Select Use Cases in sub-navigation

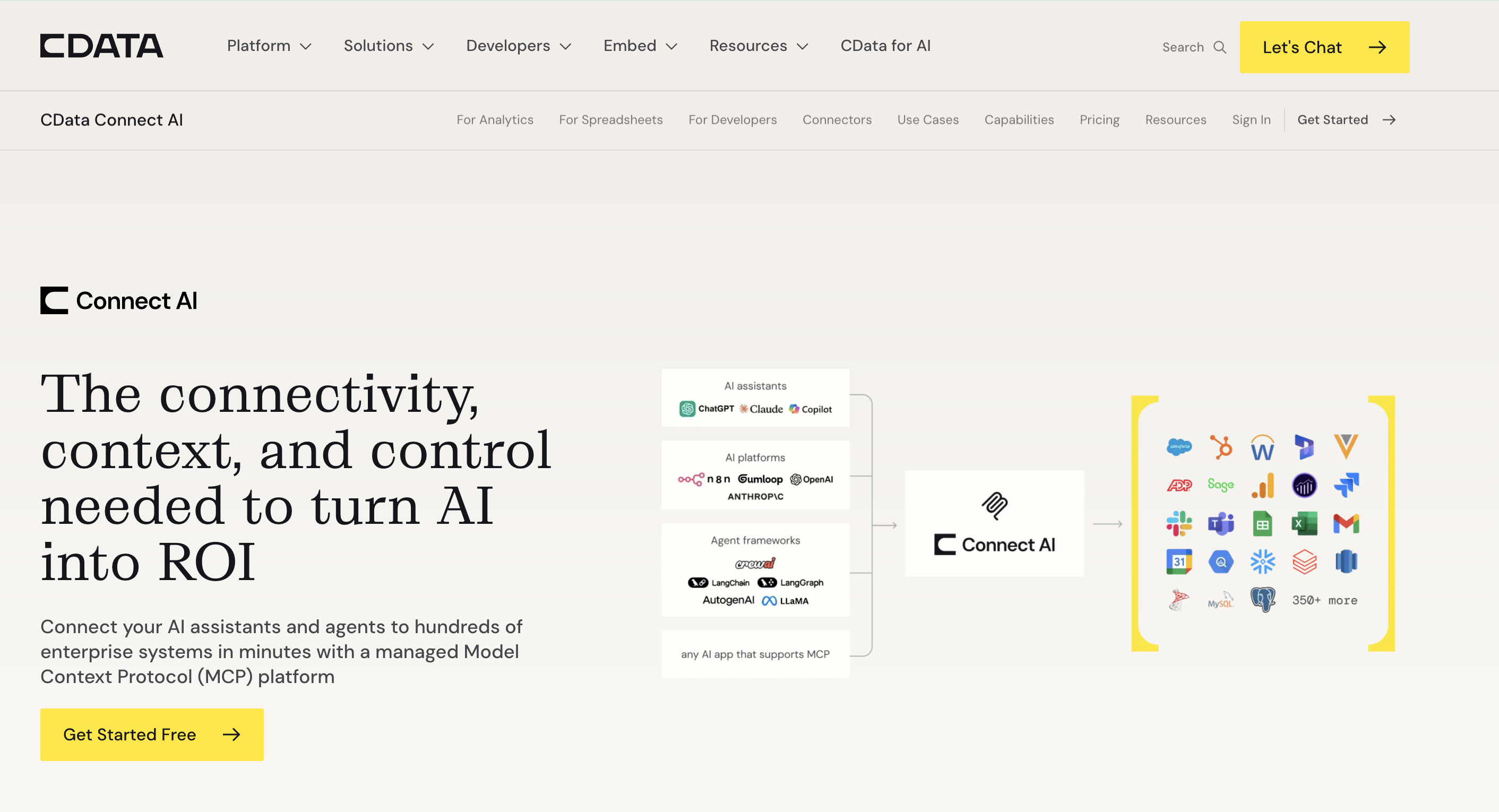927,120
